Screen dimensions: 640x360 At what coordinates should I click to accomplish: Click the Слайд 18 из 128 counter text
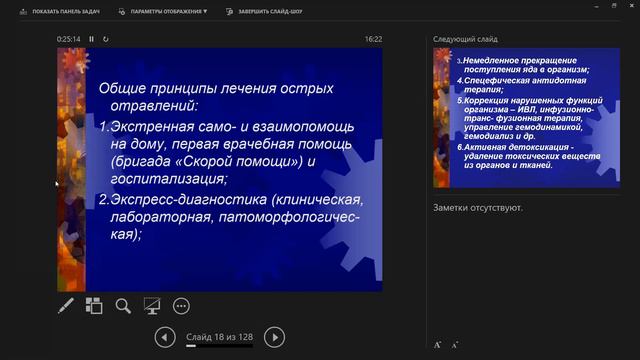point(220,337)
